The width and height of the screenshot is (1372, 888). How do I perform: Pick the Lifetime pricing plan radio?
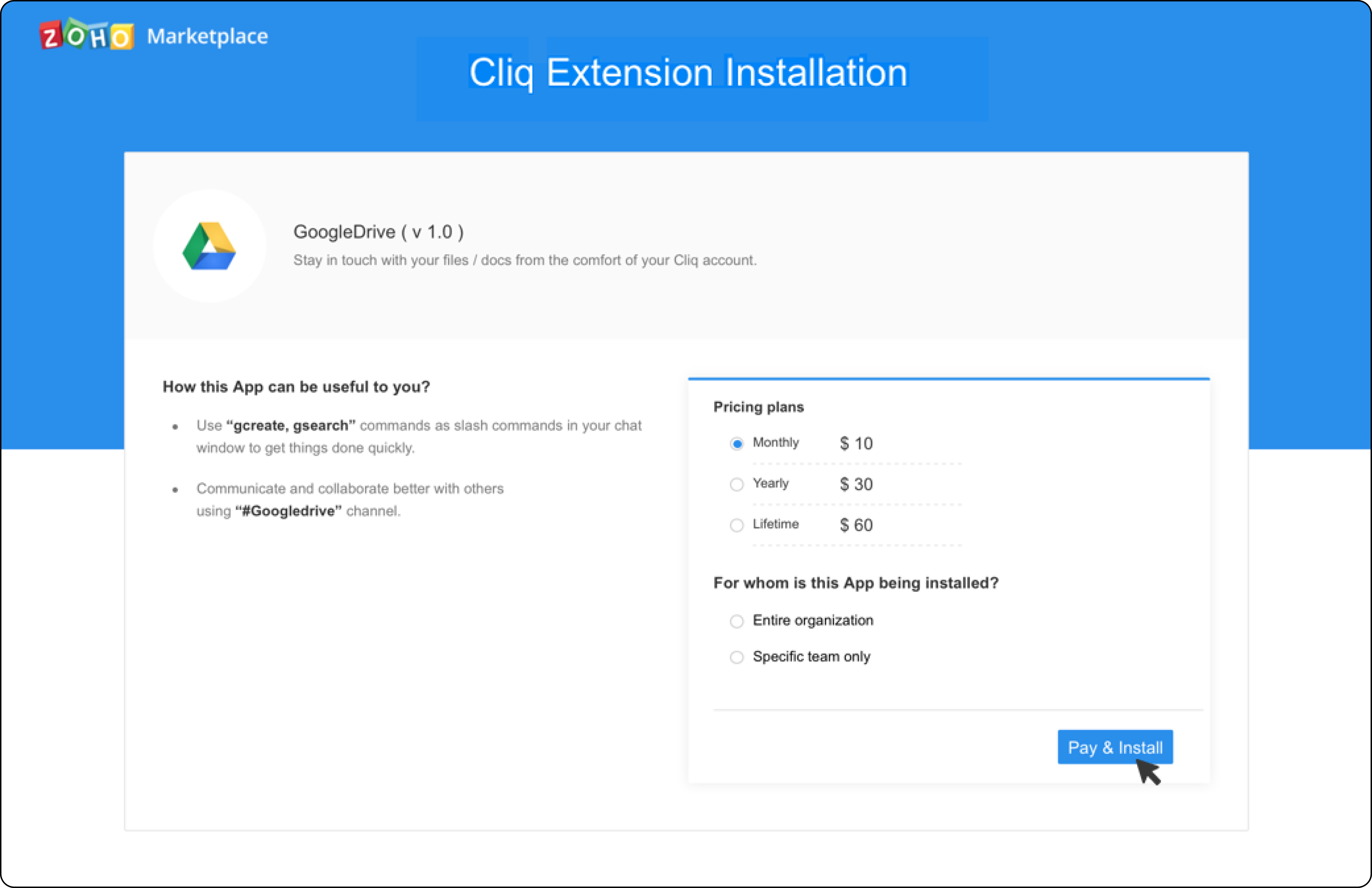736,525
